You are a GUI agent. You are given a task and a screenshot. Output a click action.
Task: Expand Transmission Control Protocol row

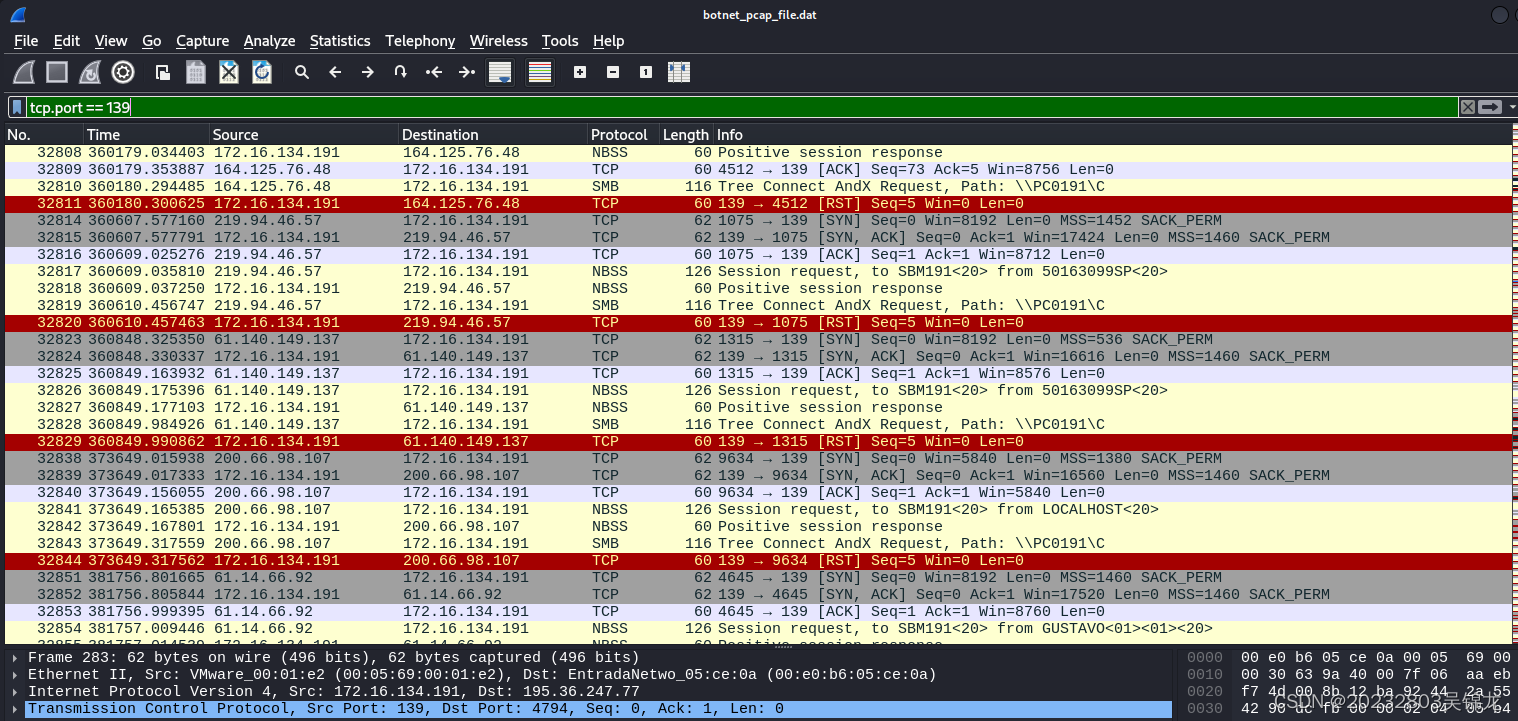point(14,709)
